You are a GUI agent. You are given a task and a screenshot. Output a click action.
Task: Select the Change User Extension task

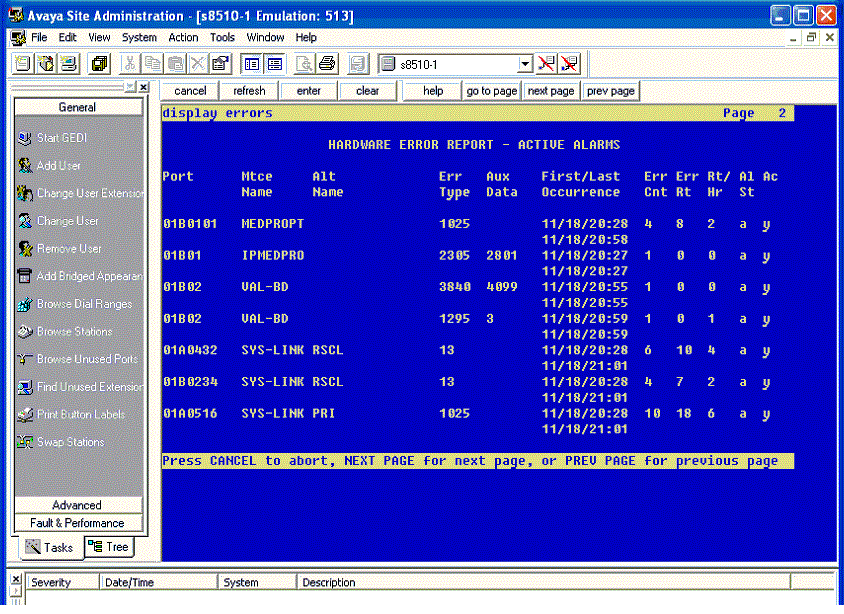pos(81,193)
